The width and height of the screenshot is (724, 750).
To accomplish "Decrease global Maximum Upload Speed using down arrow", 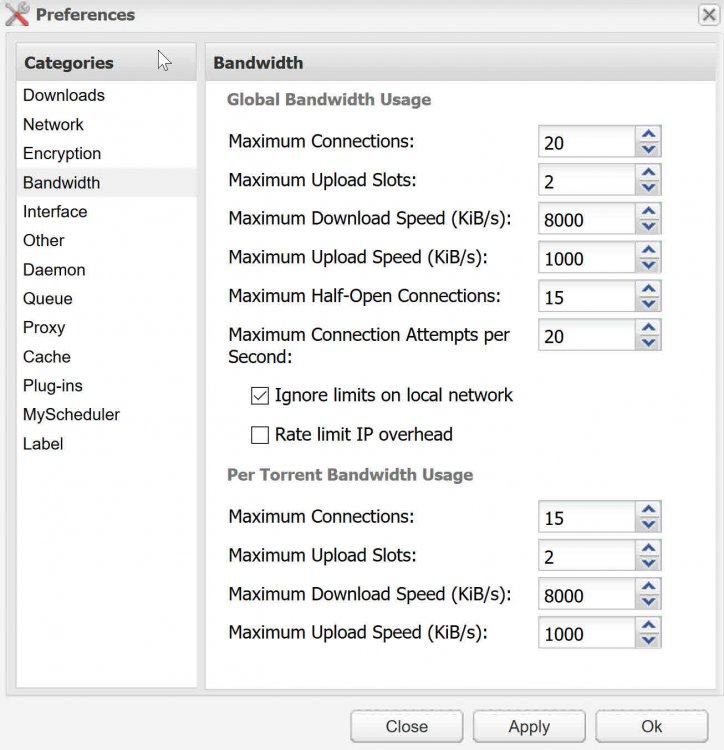I will pos(648,265).
